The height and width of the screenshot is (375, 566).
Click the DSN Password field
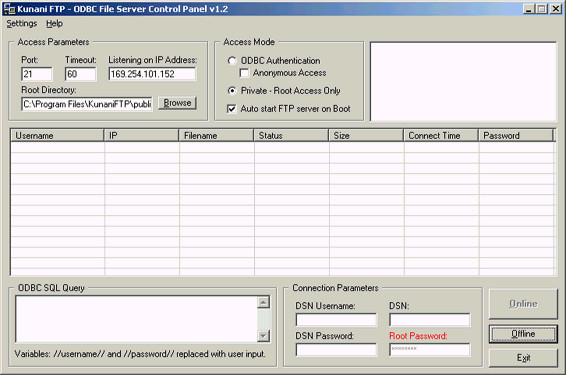tap(336, 349)
